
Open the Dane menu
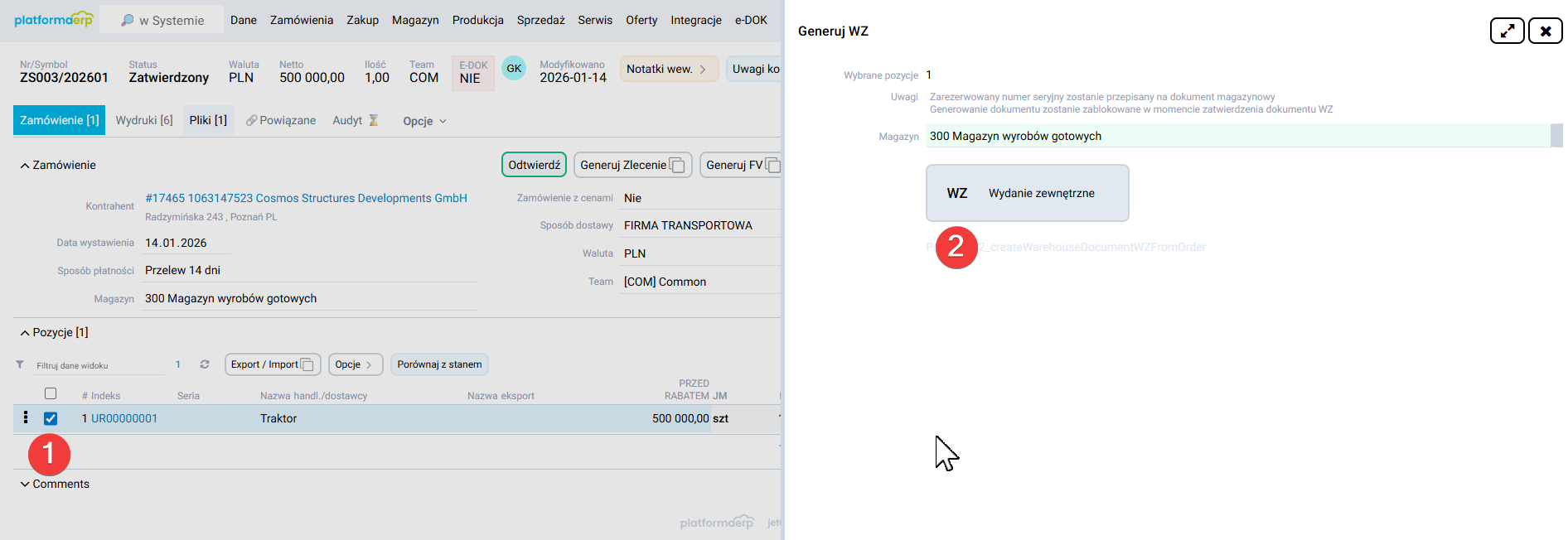tap(244, 20)
